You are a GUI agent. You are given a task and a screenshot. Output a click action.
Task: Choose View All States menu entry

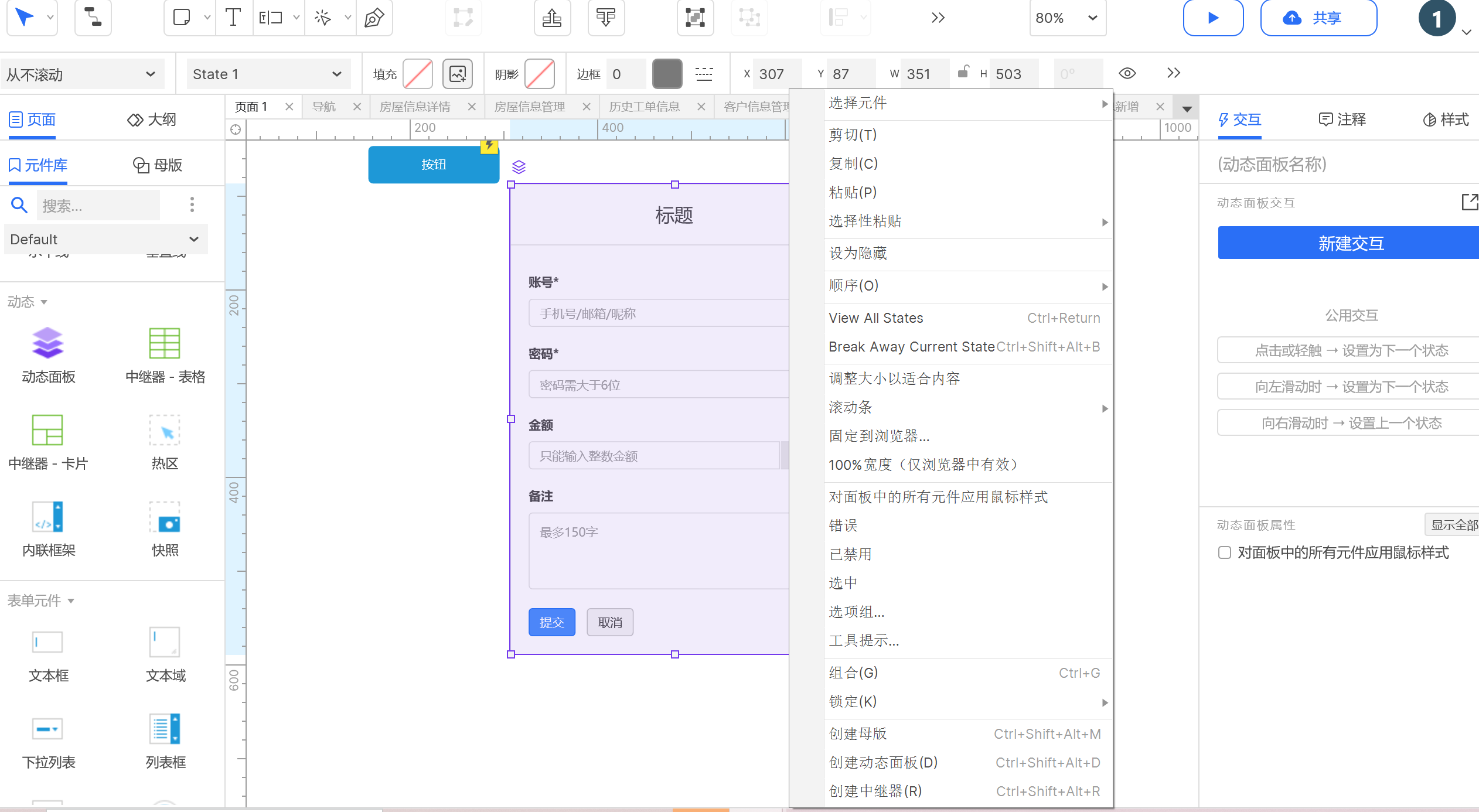[876, 318]
